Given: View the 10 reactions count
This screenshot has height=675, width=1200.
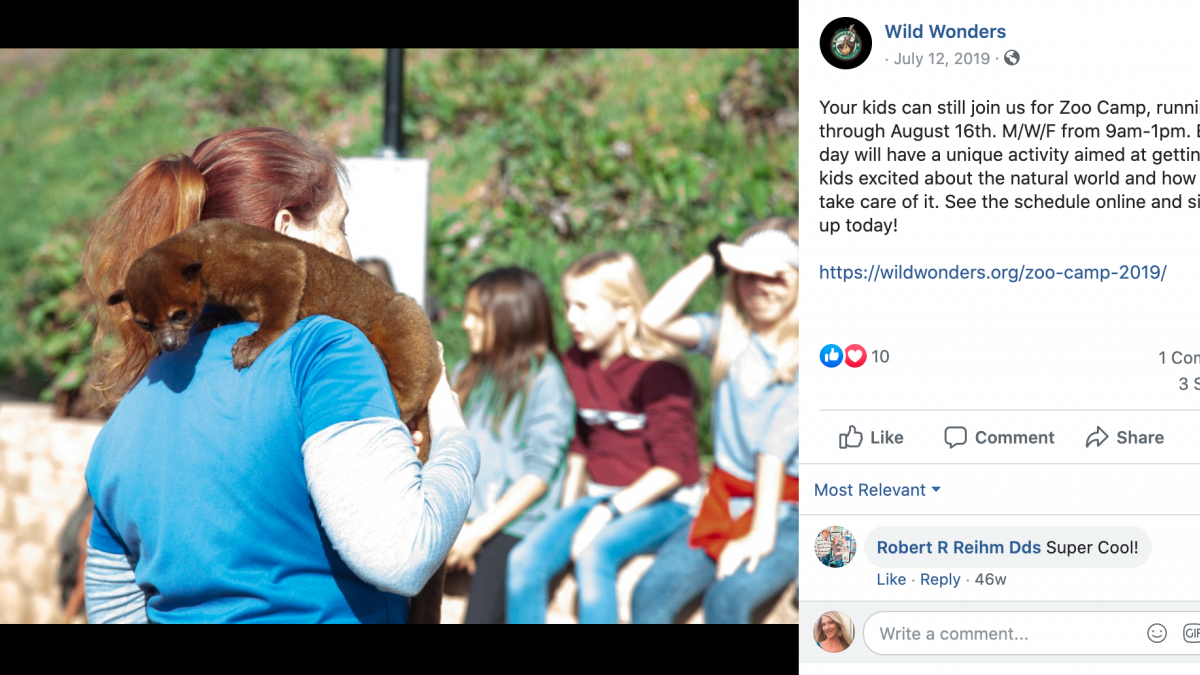Looking at the screenshot, I should [880, 356].
